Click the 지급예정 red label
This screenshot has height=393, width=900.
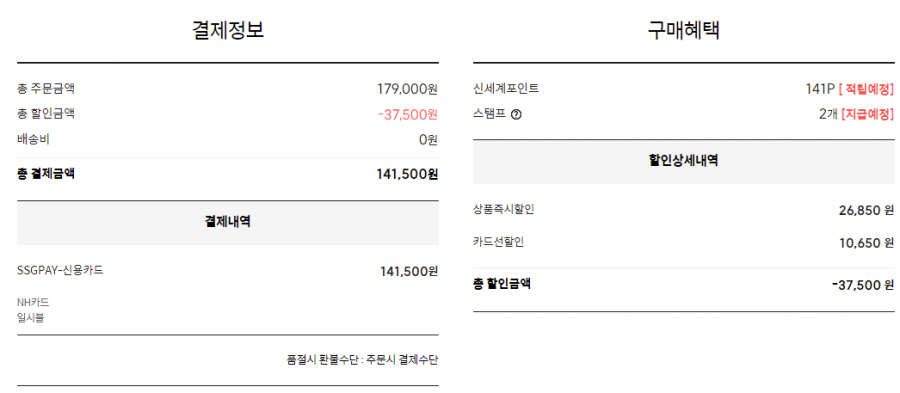pyautogui.click(x=868, y=114)
